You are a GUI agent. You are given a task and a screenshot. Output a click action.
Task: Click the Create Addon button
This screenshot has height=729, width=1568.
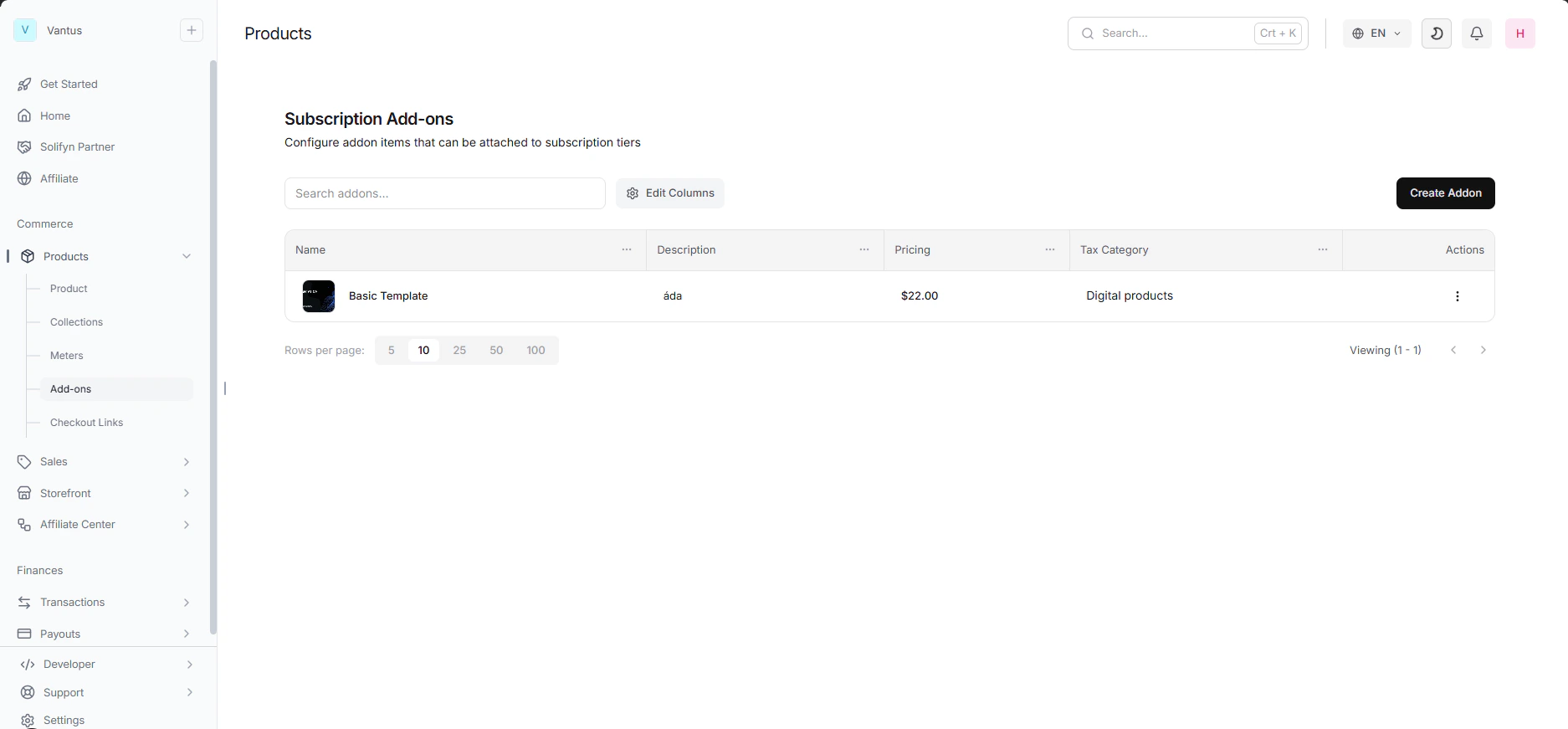[x=1445, y=193]
